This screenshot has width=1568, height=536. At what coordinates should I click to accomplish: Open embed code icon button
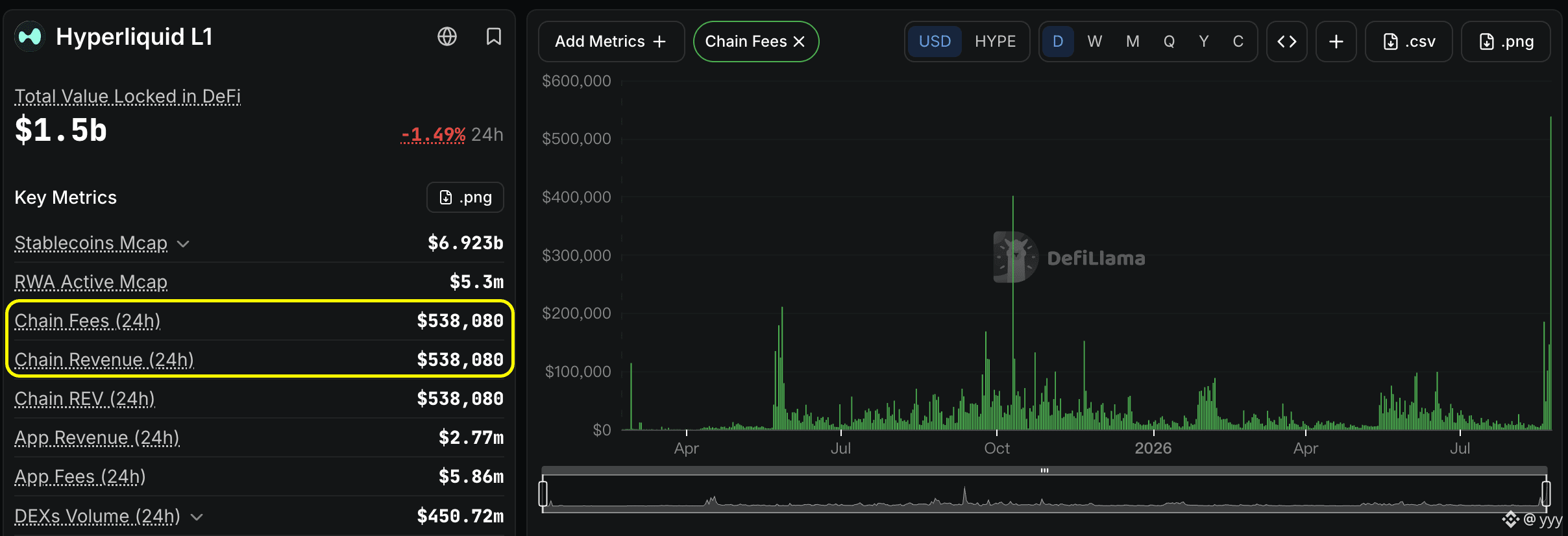[1287, 42]
